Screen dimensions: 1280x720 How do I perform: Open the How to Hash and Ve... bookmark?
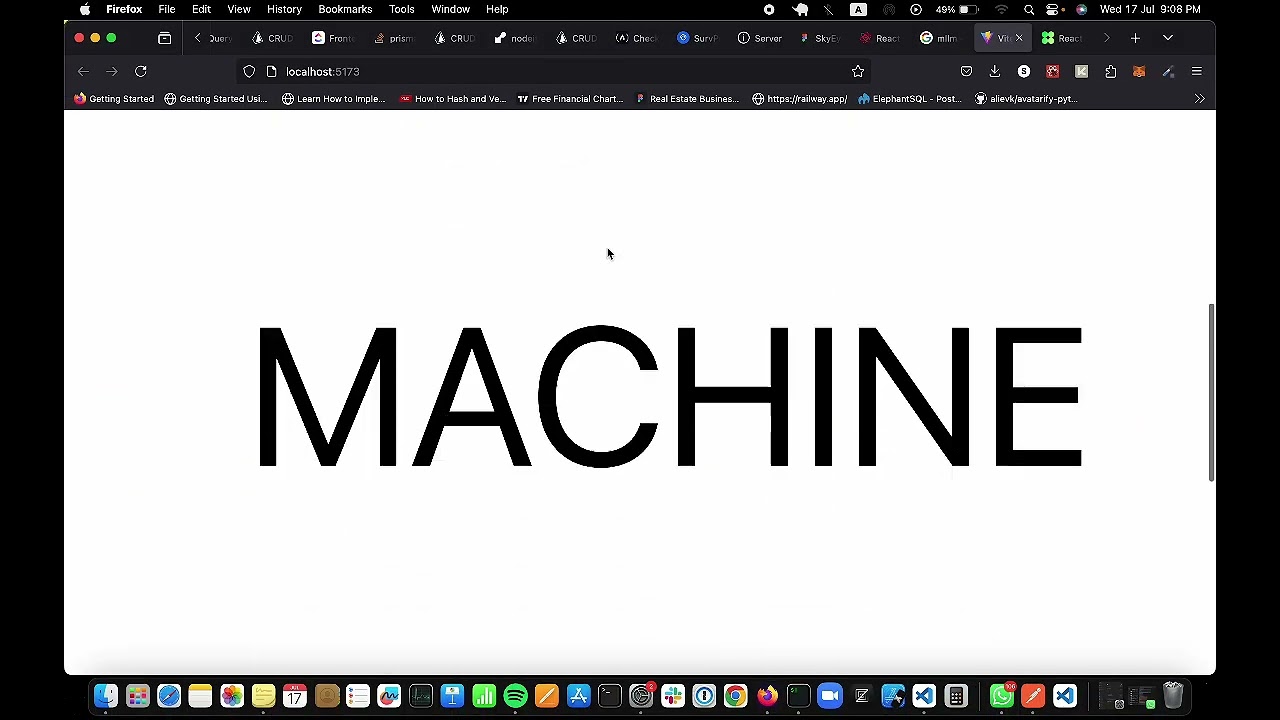coord(452,98)
